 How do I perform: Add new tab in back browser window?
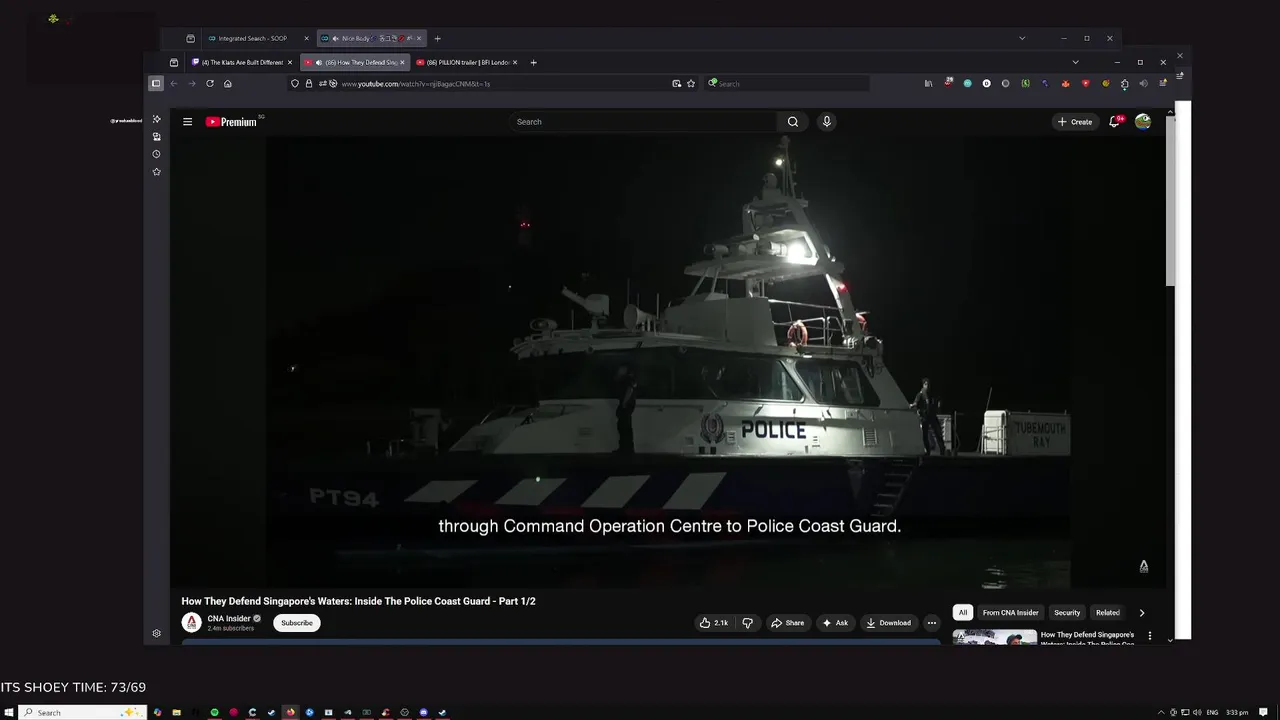click(x=437, y=38)
